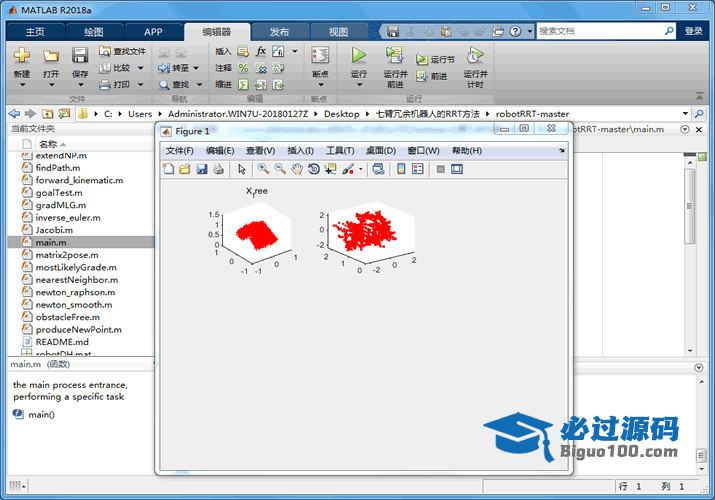Toggle Zoom In tool in figure toolbar

pos(263,169)
